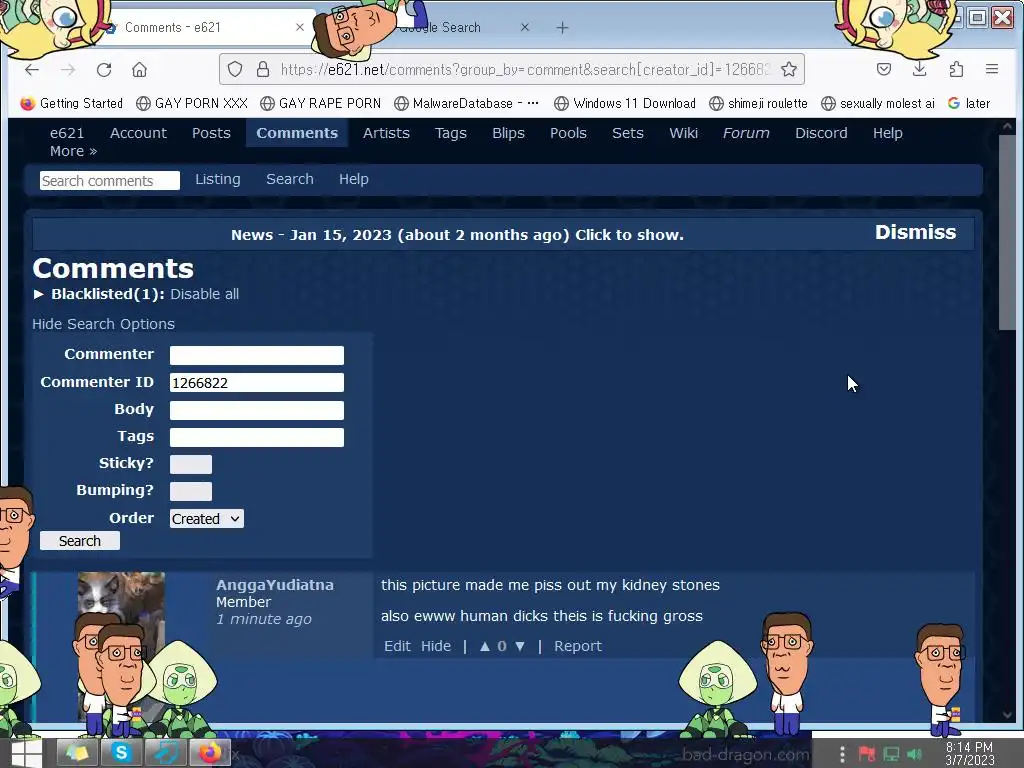Close the Google Search tab

[524, 27]
